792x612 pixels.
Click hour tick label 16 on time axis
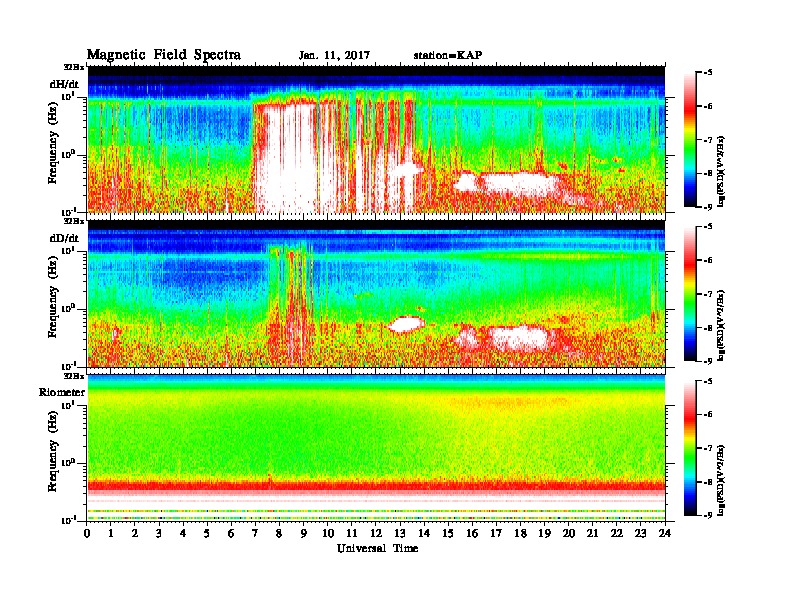click(472, 533)
